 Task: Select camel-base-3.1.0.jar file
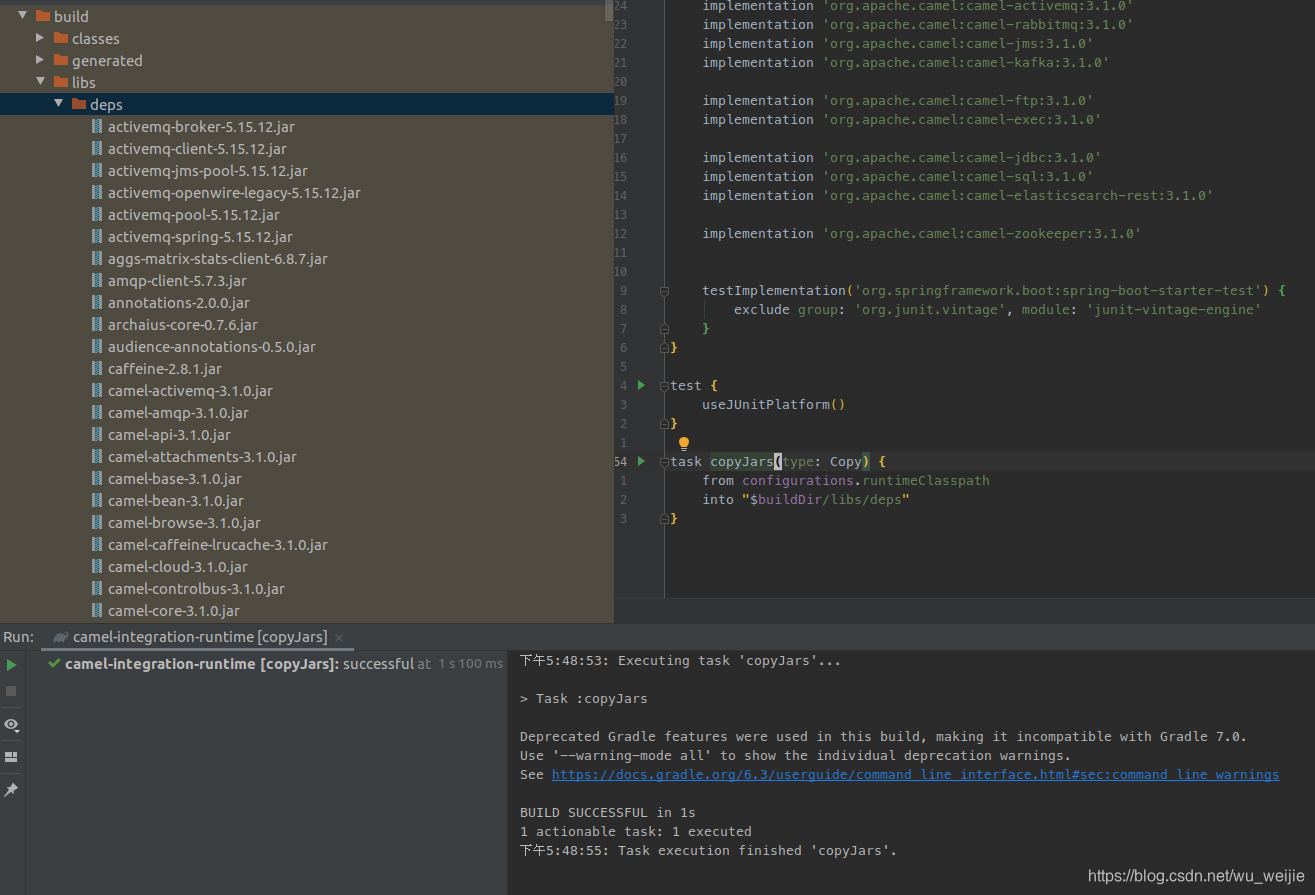[175, 479]
